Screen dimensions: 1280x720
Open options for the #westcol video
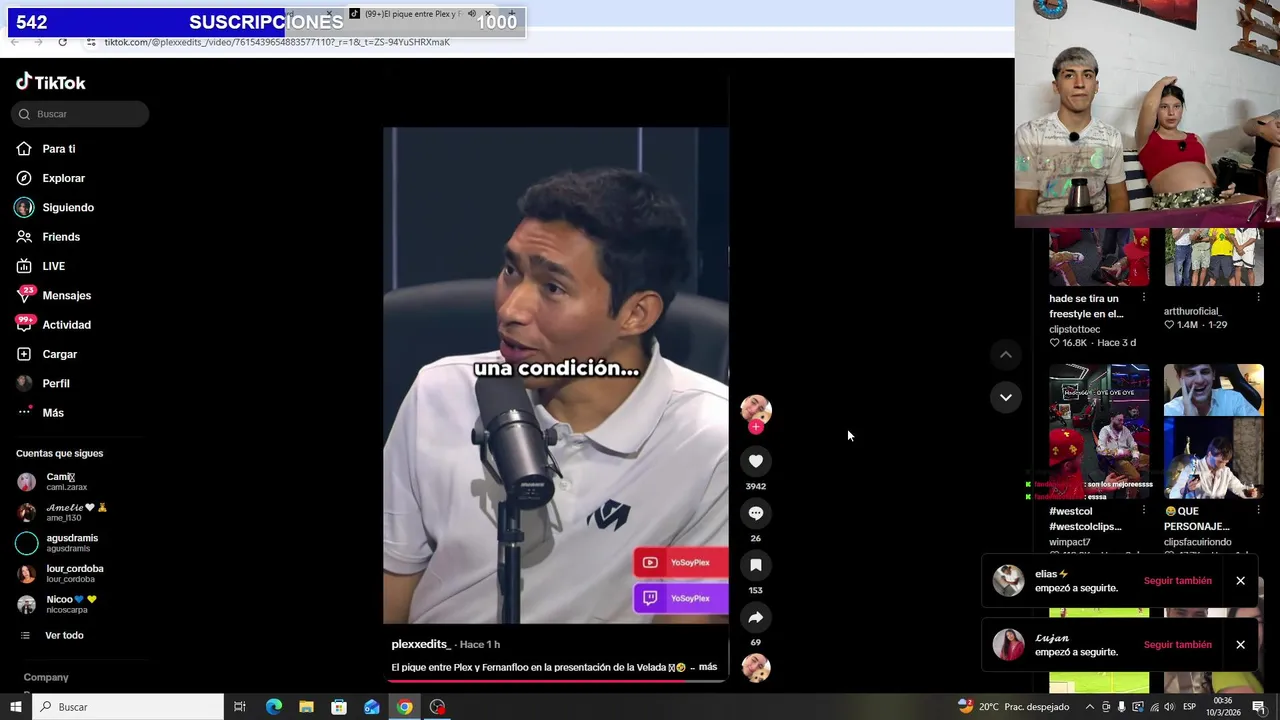point(1143,511)
